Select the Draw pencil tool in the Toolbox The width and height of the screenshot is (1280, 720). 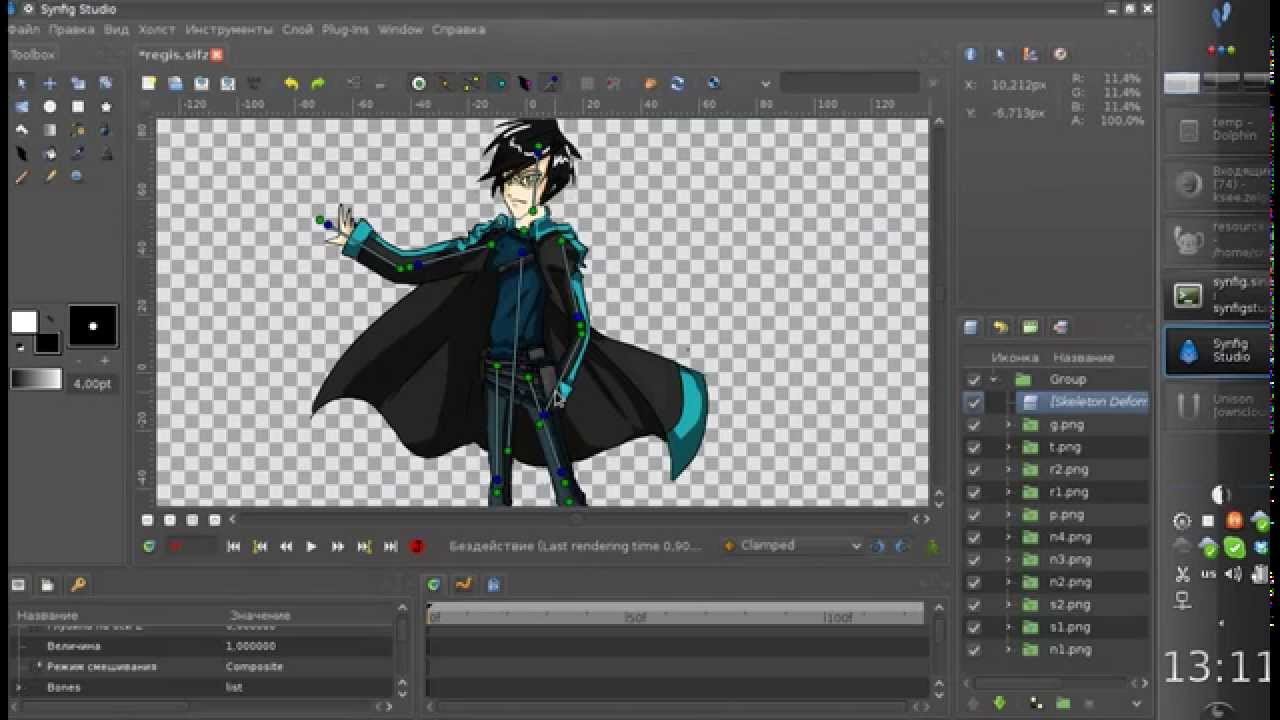50,177
